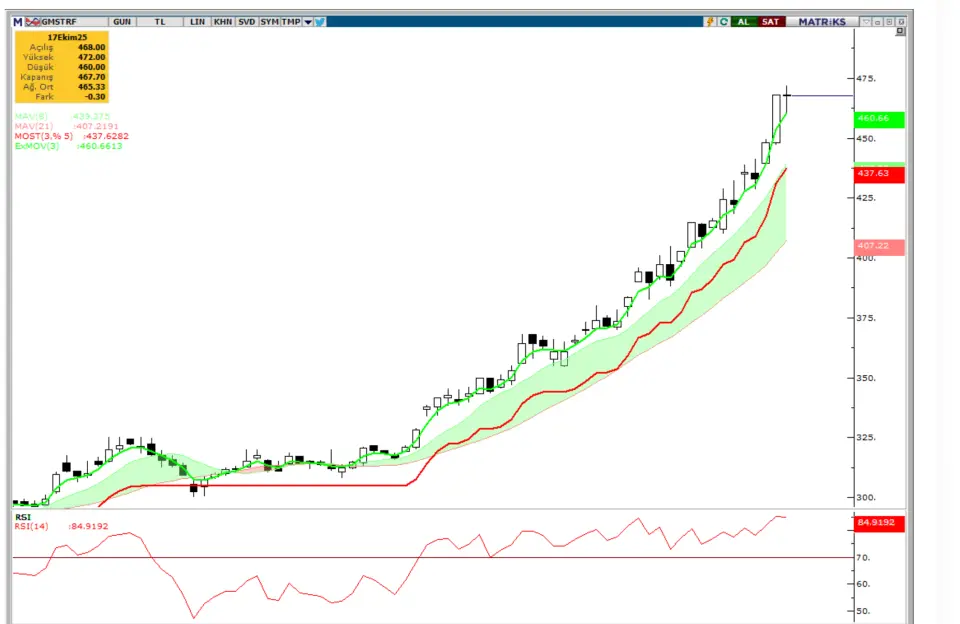Image resolution: width=960 pixels, height=624 pixels.
Task: Toggle the TL currency setting
Action: [159, 21]
